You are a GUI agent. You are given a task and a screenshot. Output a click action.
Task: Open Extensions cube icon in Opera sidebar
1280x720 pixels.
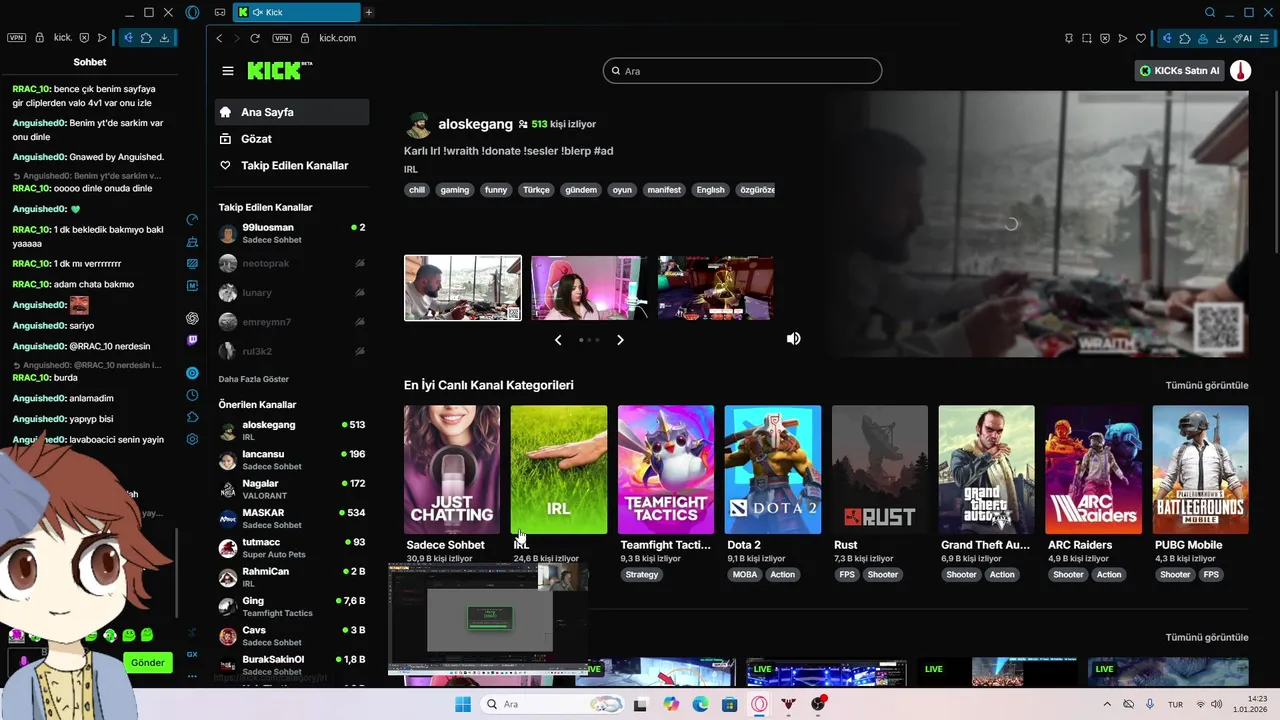click(x=192, y=417)
